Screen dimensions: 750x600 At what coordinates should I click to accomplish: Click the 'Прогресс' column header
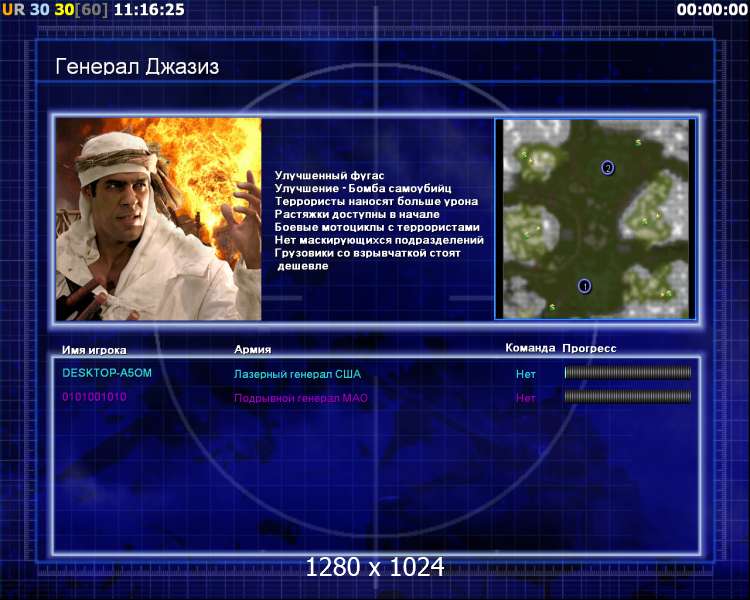589,348
